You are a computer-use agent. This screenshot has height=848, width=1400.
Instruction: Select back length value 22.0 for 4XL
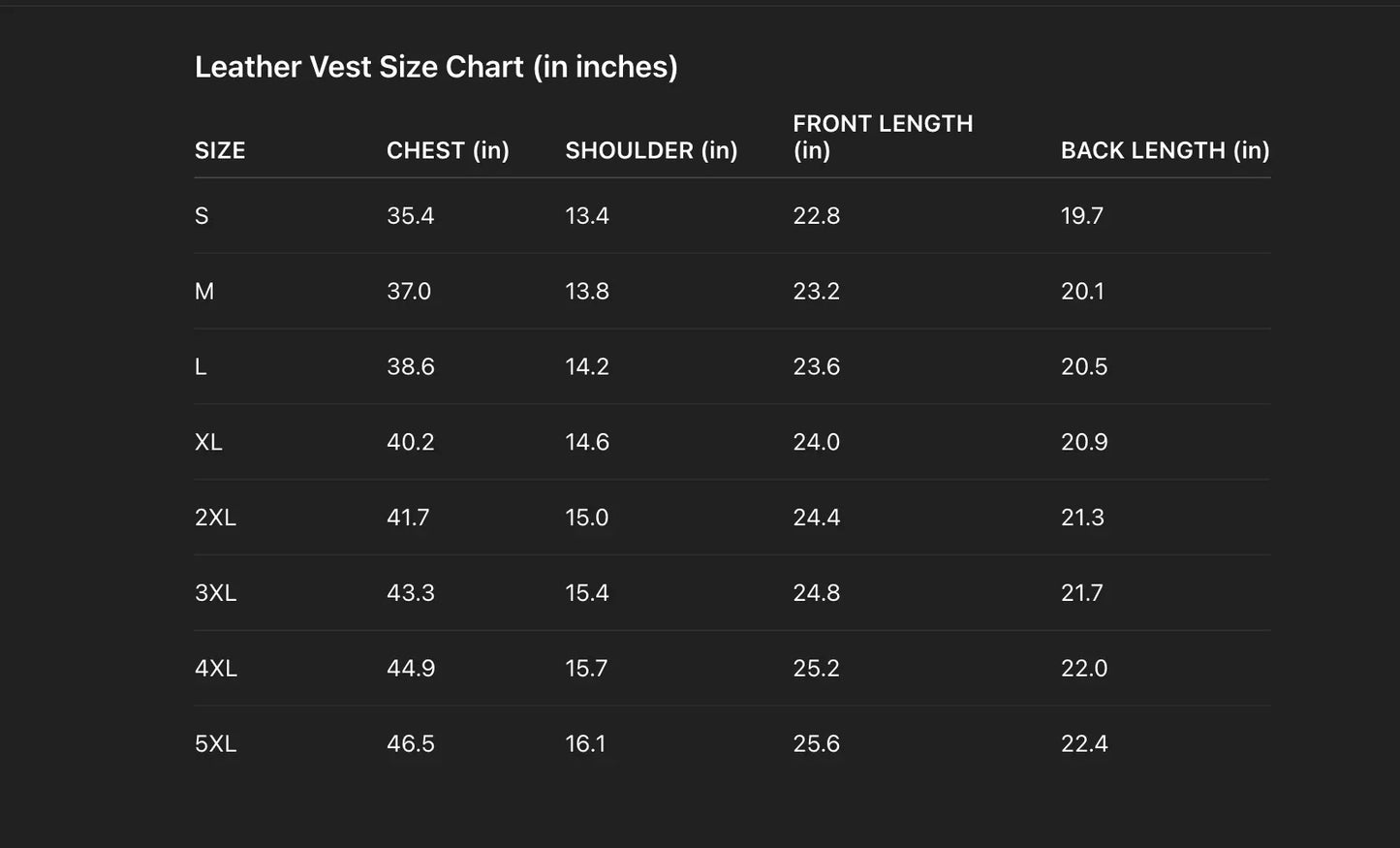[1084, 669]
